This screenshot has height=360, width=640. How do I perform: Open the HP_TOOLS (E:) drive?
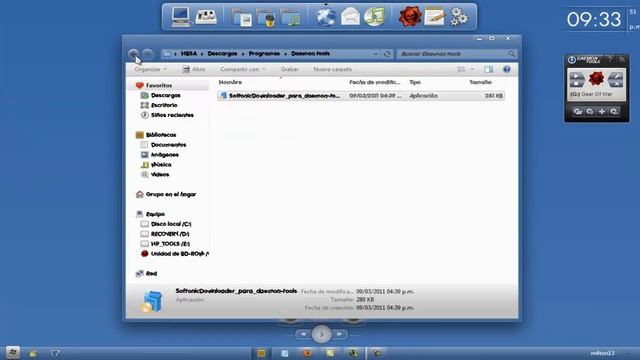point(170,244)
